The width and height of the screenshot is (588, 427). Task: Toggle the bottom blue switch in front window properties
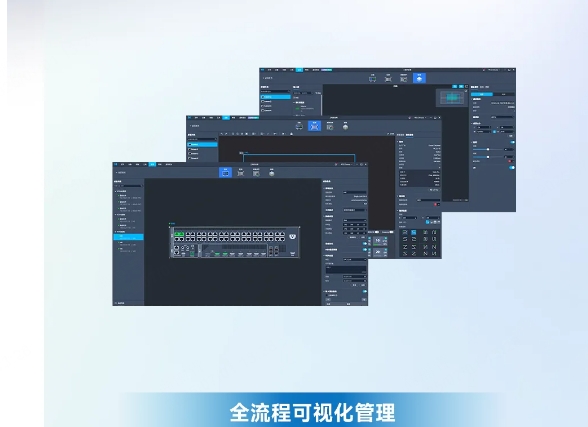(364, 291)
